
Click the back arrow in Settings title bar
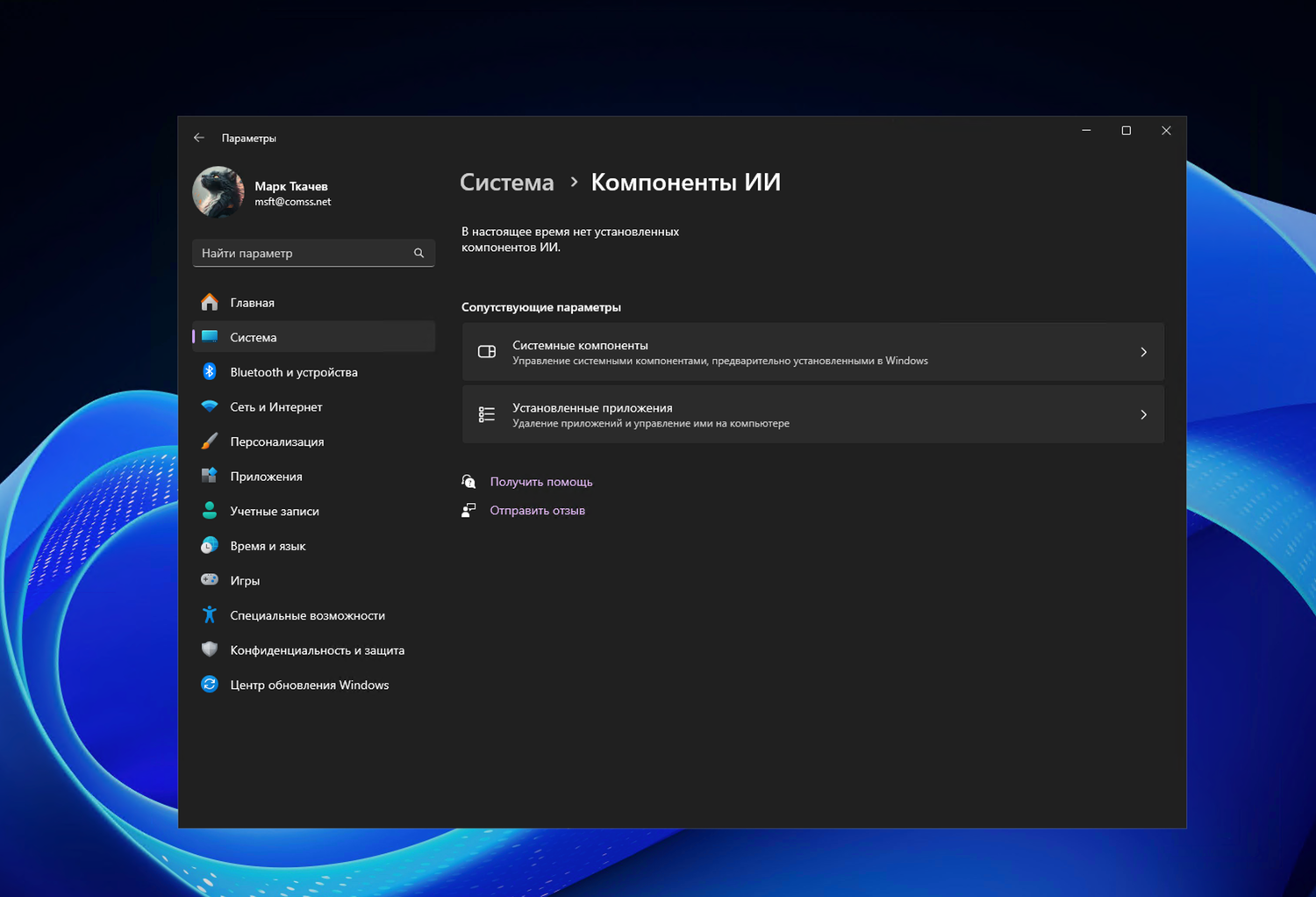pos(199,138)
